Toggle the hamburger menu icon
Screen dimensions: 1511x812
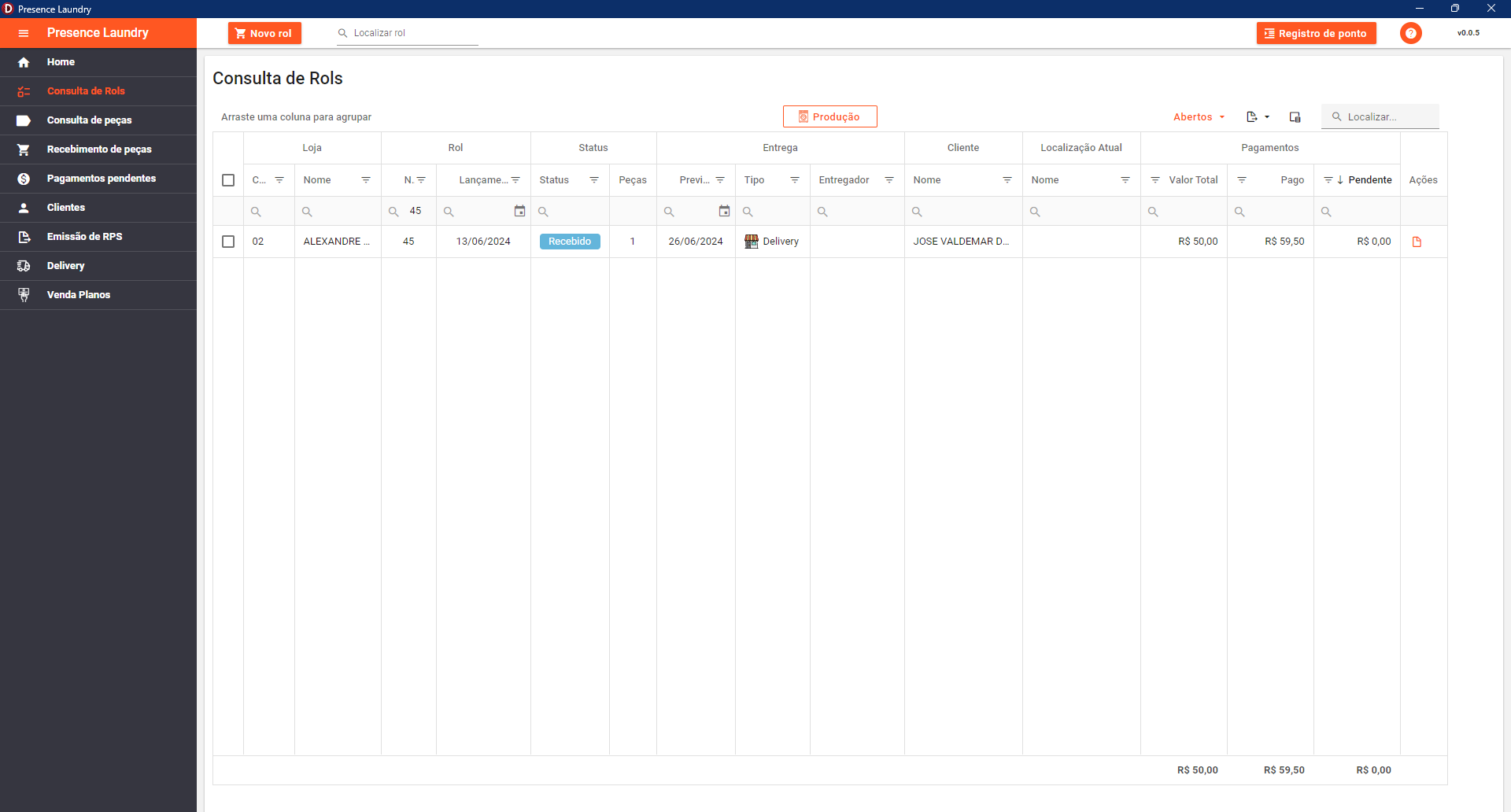(x=24, y=33)
